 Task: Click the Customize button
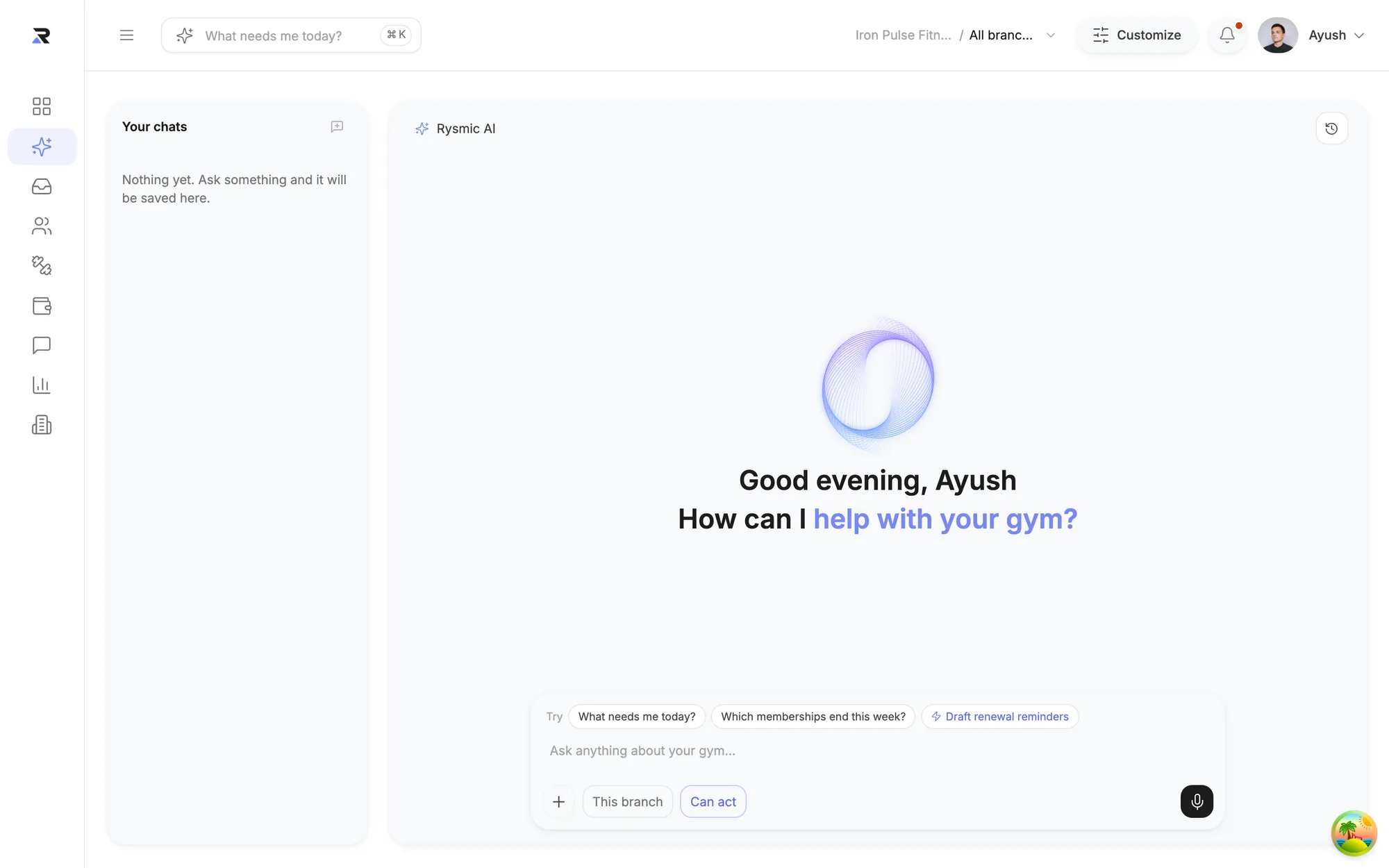[1136, 35]
